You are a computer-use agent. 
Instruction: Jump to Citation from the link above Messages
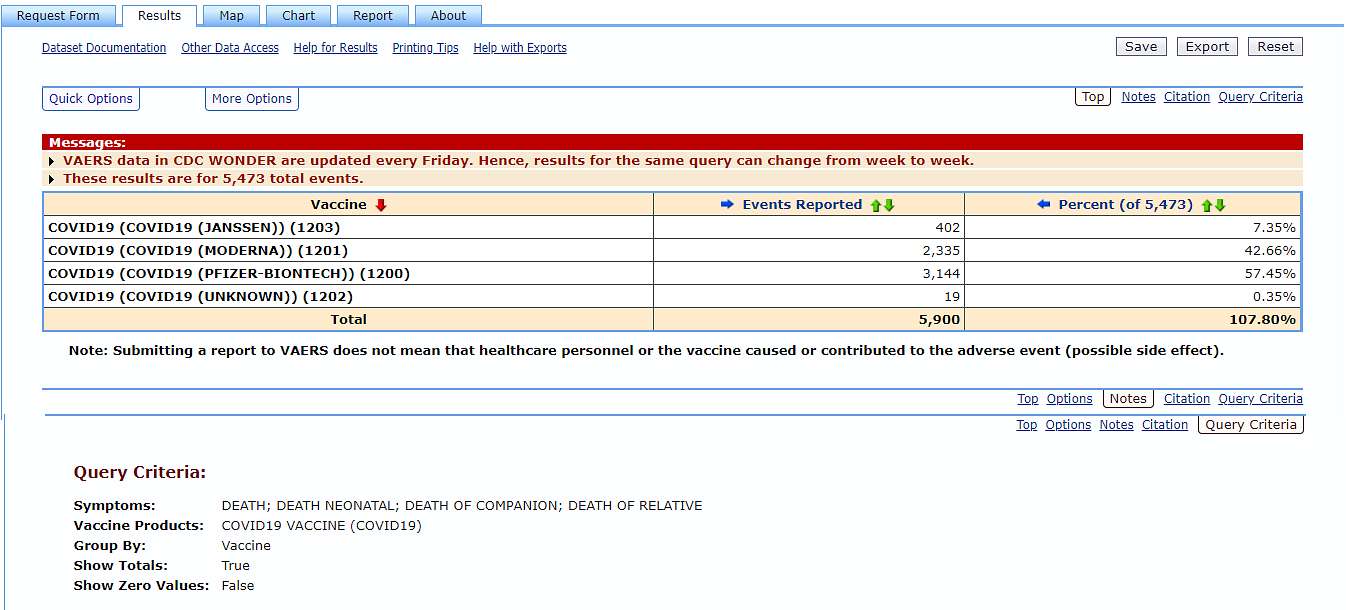pos(1187,97)
